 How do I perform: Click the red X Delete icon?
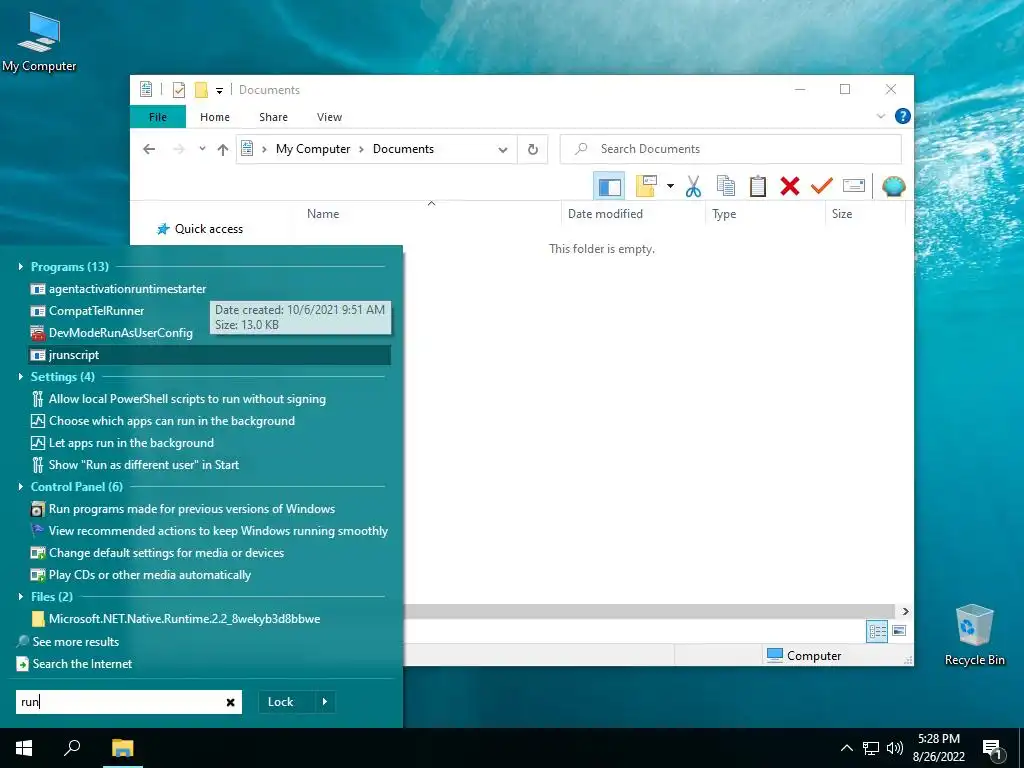pyautogui.click(x=790, y=186)
